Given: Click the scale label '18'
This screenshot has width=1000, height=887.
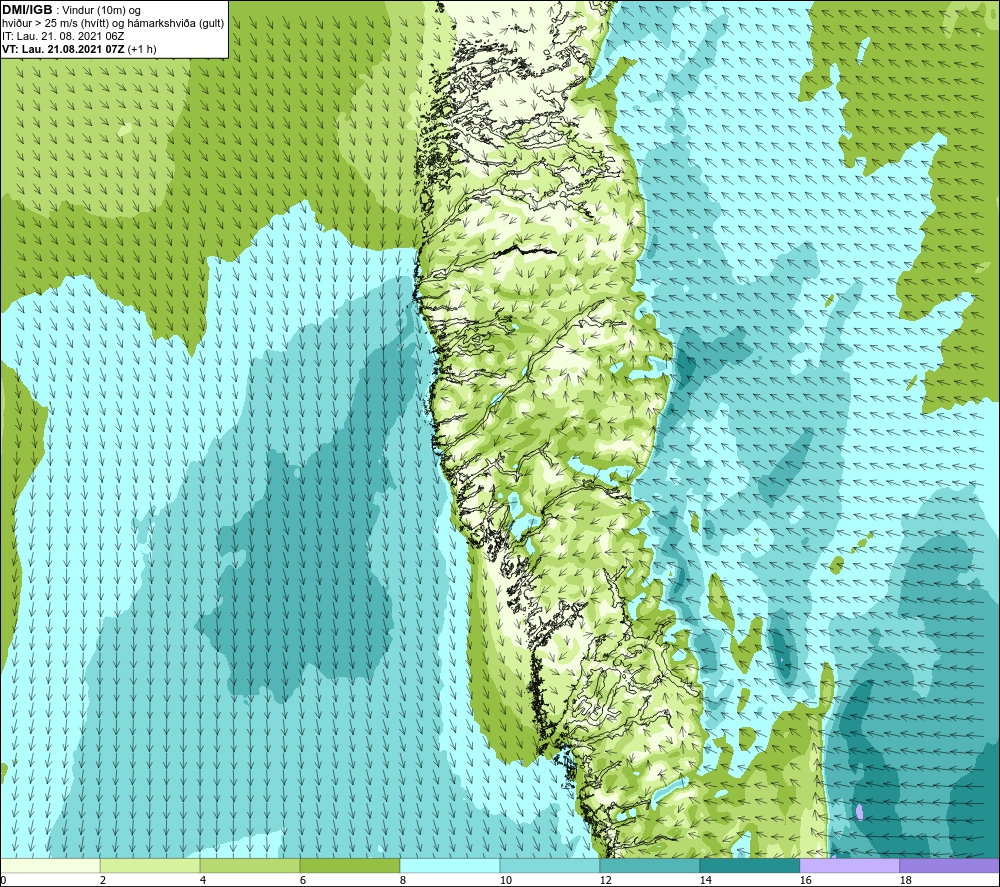Looking at the screenshot, I should (904, 881).
